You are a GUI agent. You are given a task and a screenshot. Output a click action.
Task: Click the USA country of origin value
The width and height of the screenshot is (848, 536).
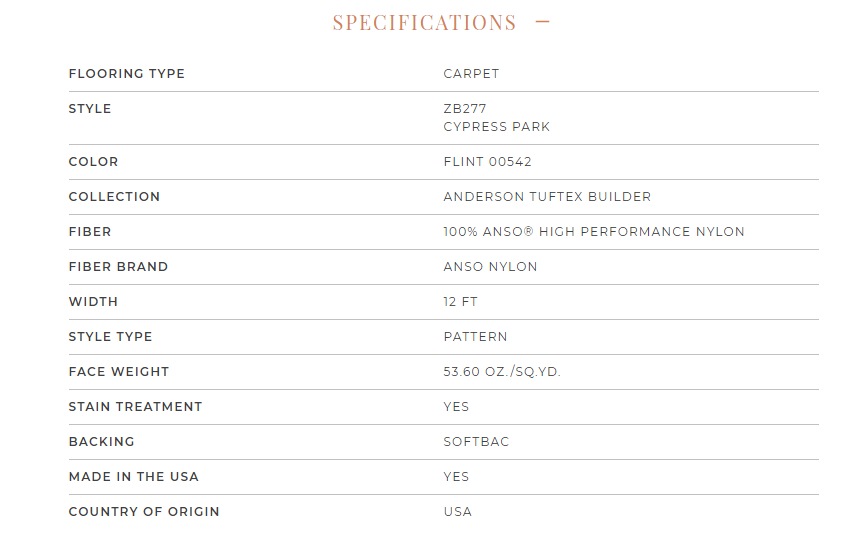tap(458, 512)
